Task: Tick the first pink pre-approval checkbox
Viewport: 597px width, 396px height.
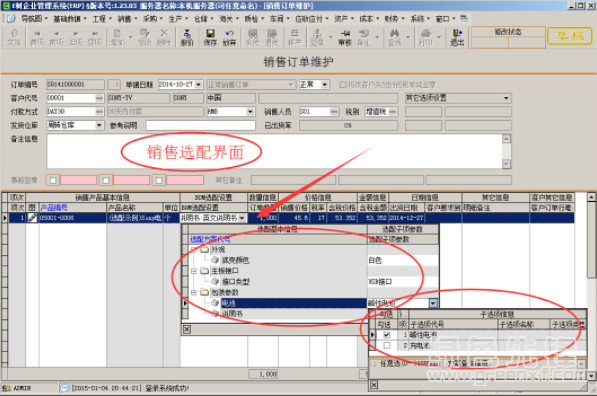Action: point(53,180)
